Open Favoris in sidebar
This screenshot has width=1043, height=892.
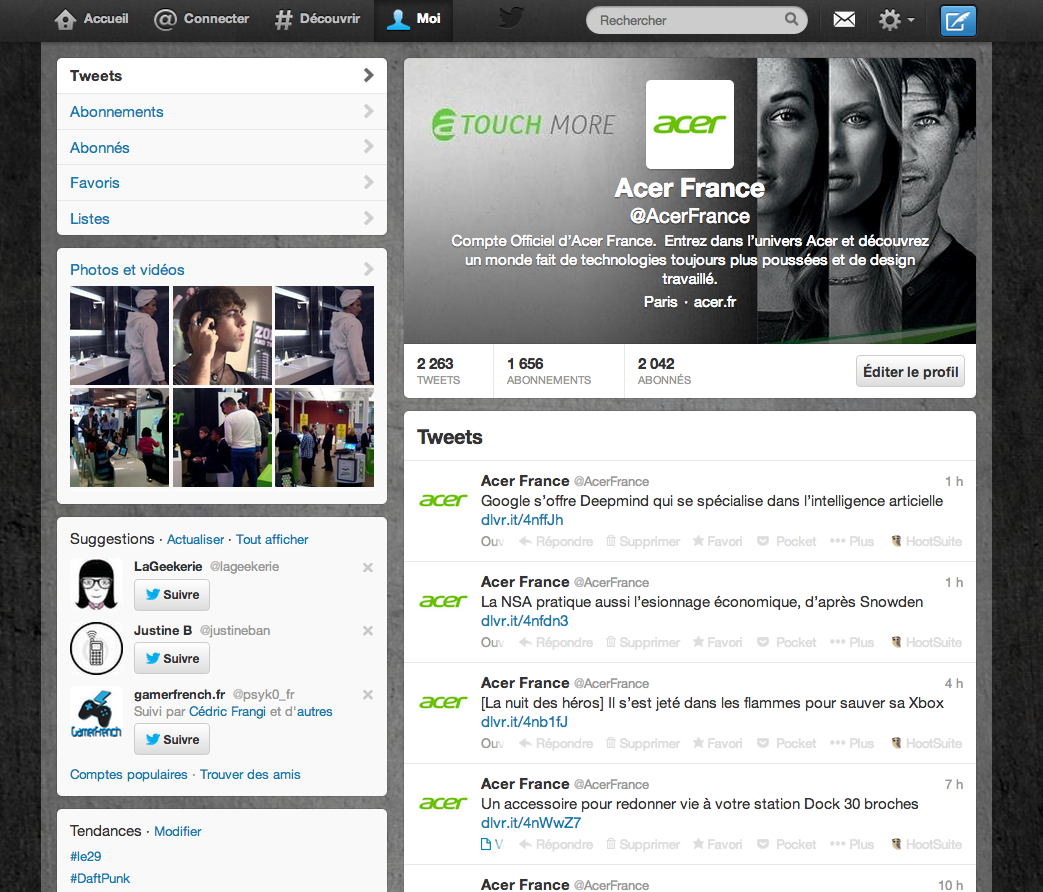222,183
